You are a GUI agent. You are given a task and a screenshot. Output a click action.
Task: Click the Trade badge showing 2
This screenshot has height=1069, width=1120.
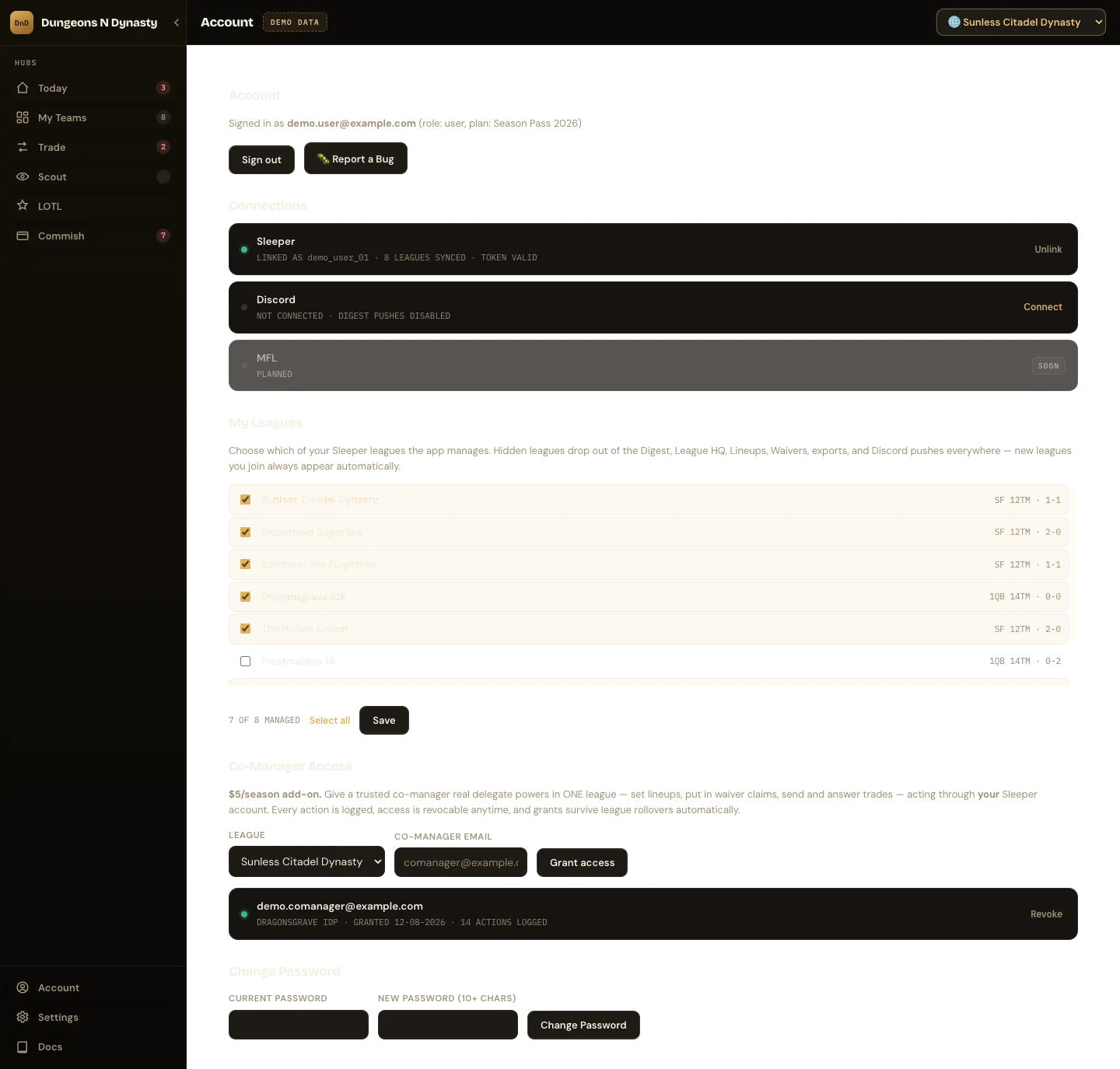tap(163, 147)
